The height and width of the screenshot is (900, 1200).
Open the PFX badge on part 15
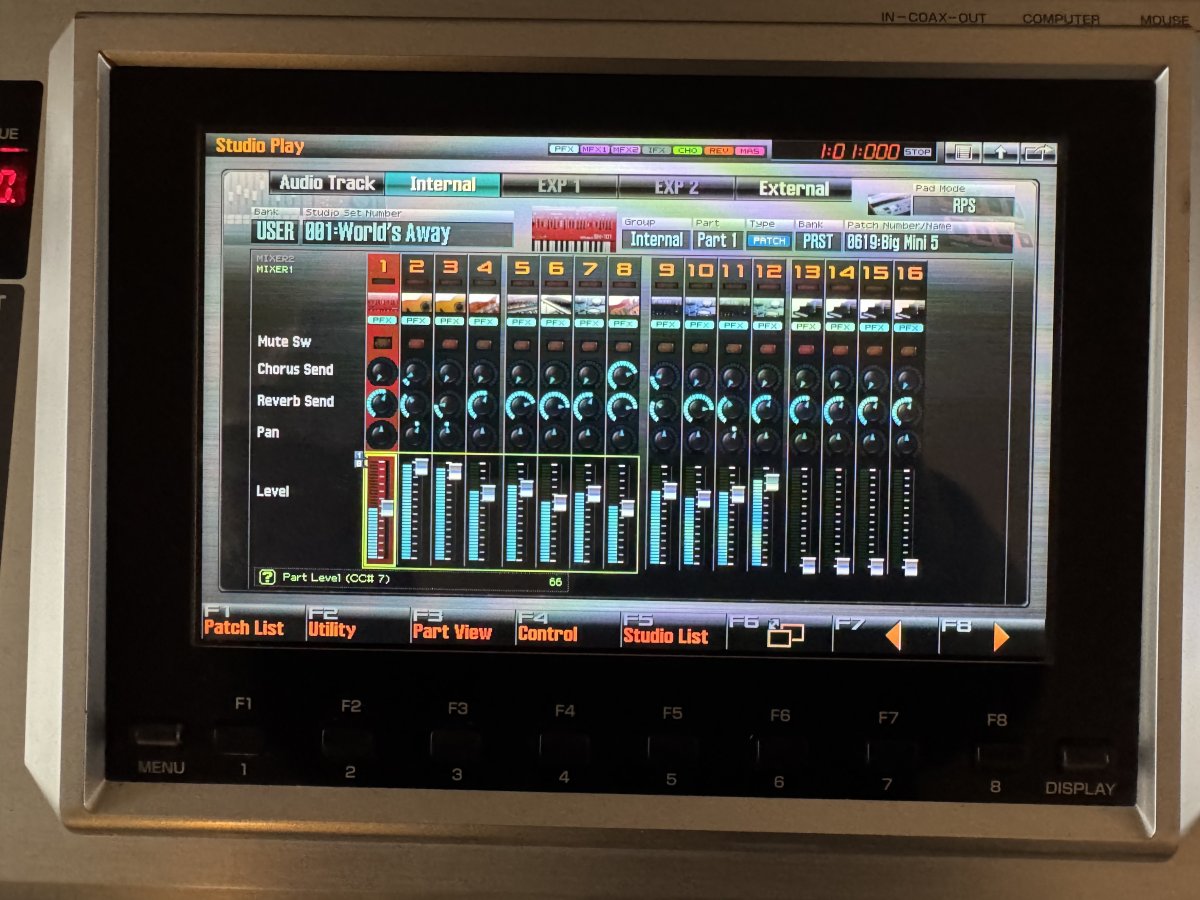(x=874, y=327)
